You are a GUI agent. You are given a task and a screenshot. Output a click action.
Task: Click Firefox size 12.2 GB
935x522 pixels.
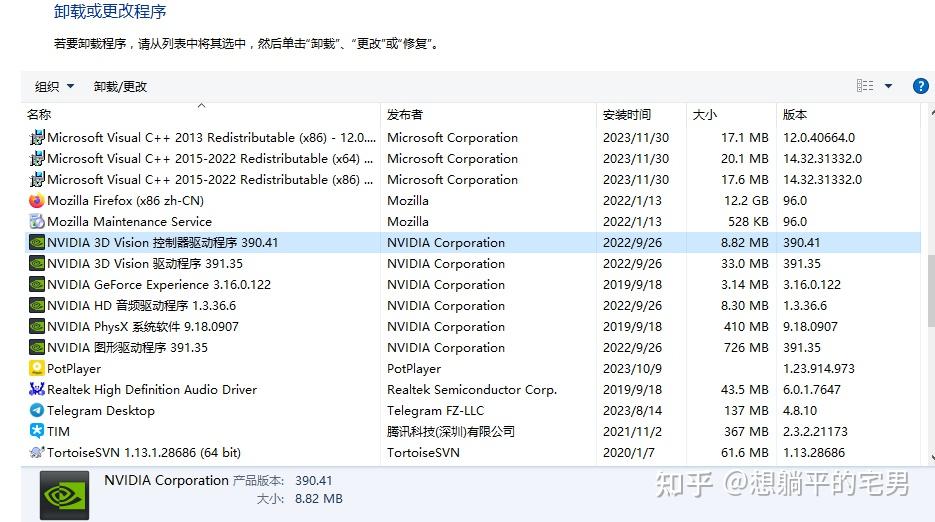[x=746, y=200]
